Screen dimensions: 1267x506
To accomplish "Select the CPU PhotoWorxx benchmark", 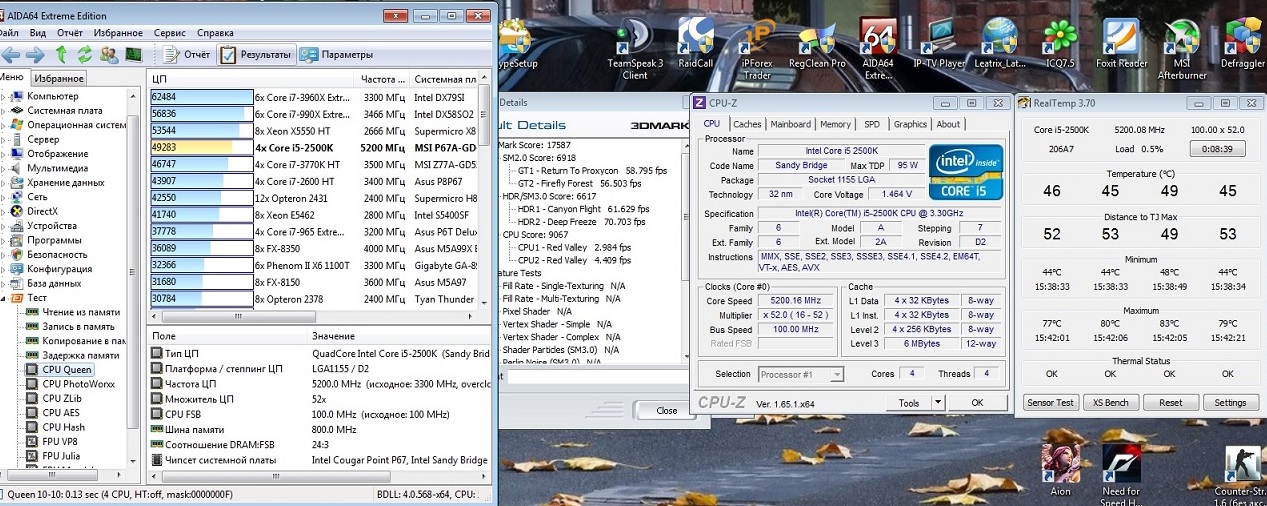I will click(79, 384).
